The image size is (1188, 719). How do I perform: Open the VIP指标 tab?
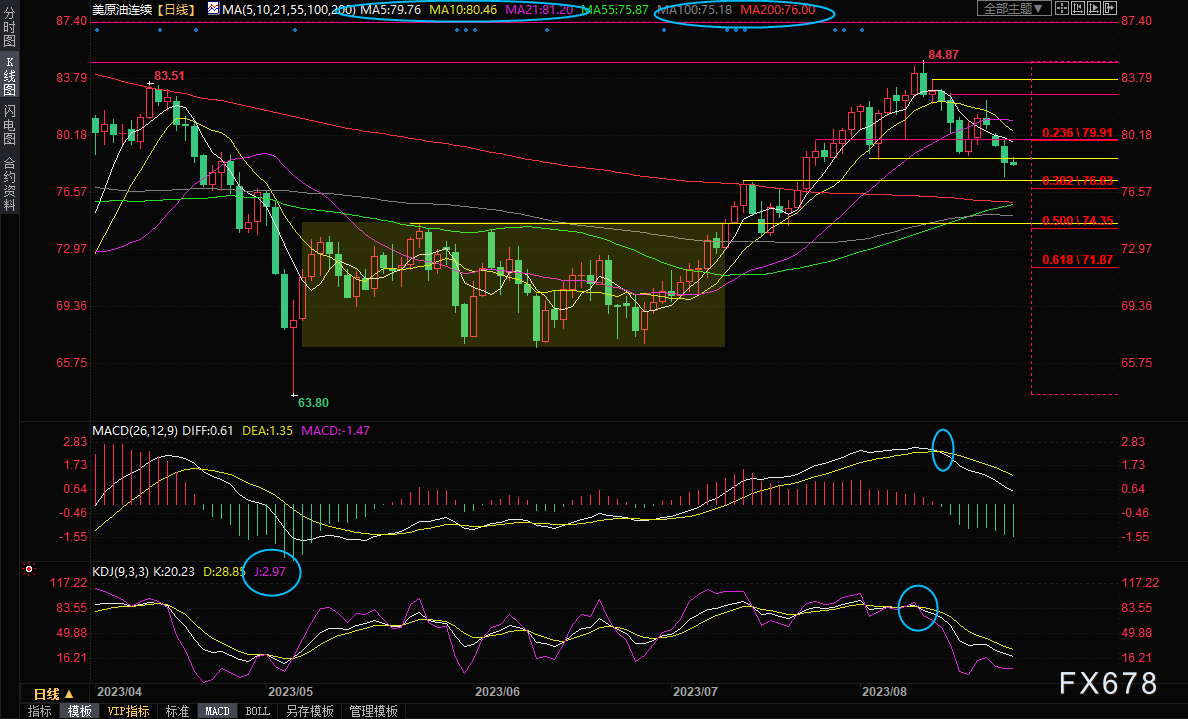tap(128, 711)
